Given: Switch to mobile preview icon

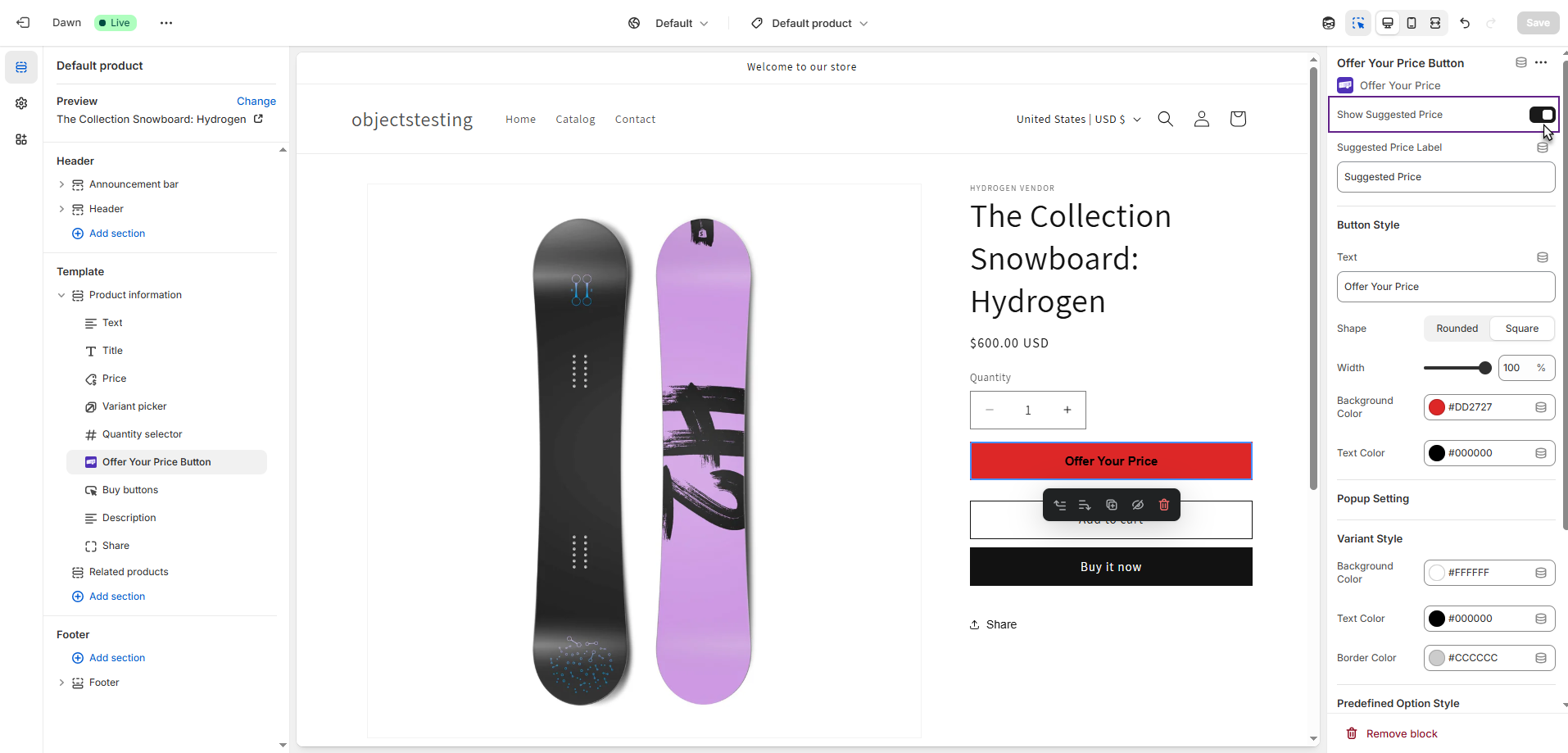Looking at the screenshot, I should (x=1412, y=23).
